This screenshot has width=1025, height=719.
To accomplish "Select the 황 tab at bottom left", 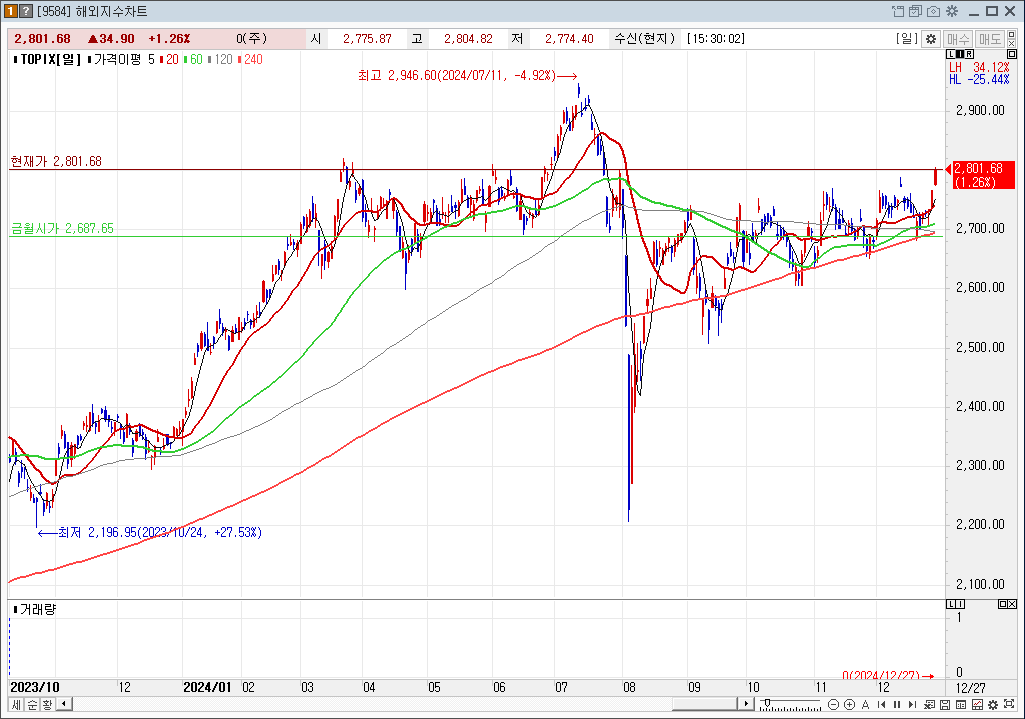I will 46,705.
